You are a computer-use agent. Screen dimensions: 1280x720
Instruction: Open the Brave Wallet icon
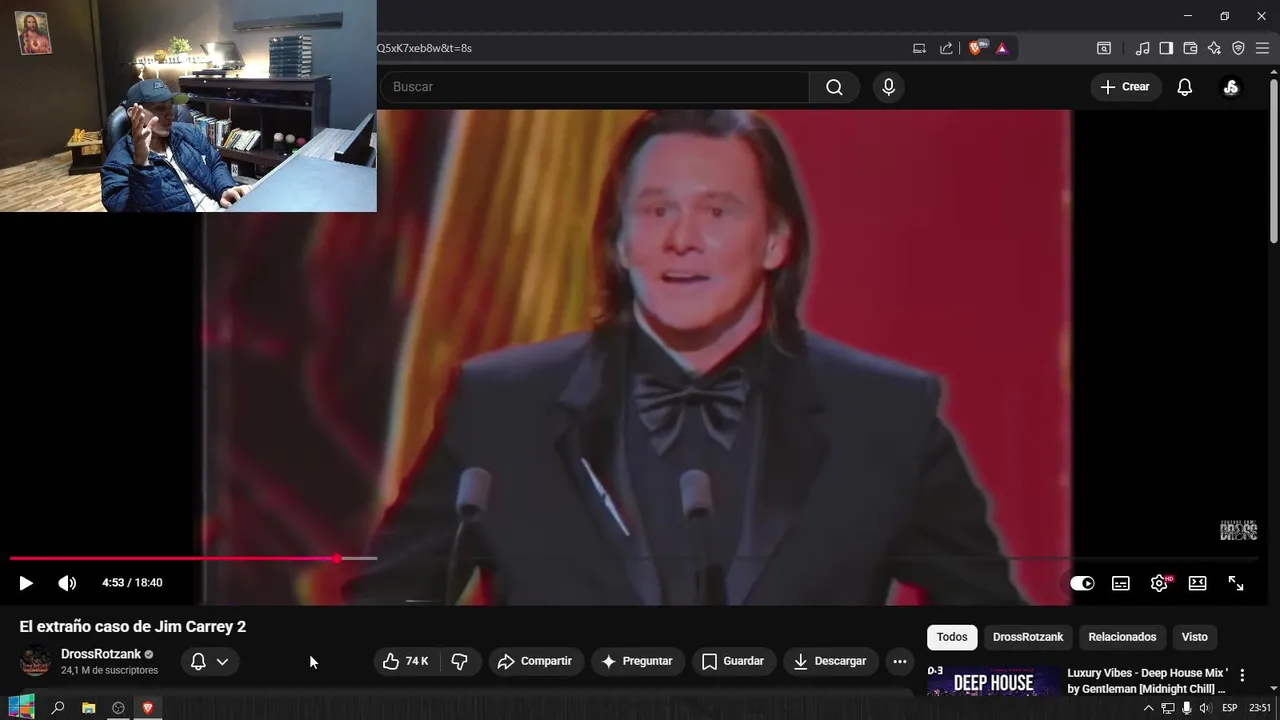coord(1190,48)
